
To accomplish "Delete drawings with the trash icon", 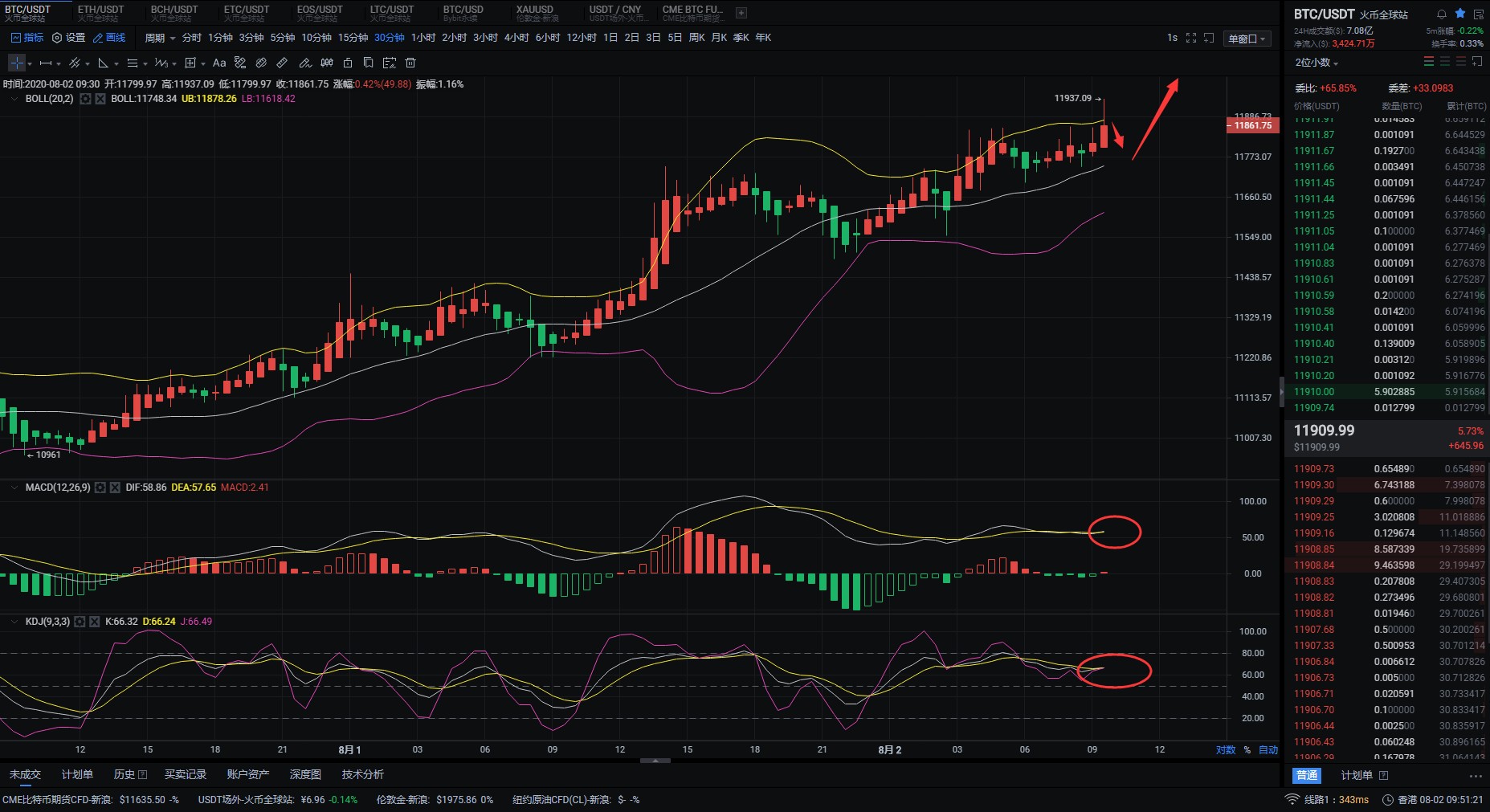I will [x=410, y=63].
